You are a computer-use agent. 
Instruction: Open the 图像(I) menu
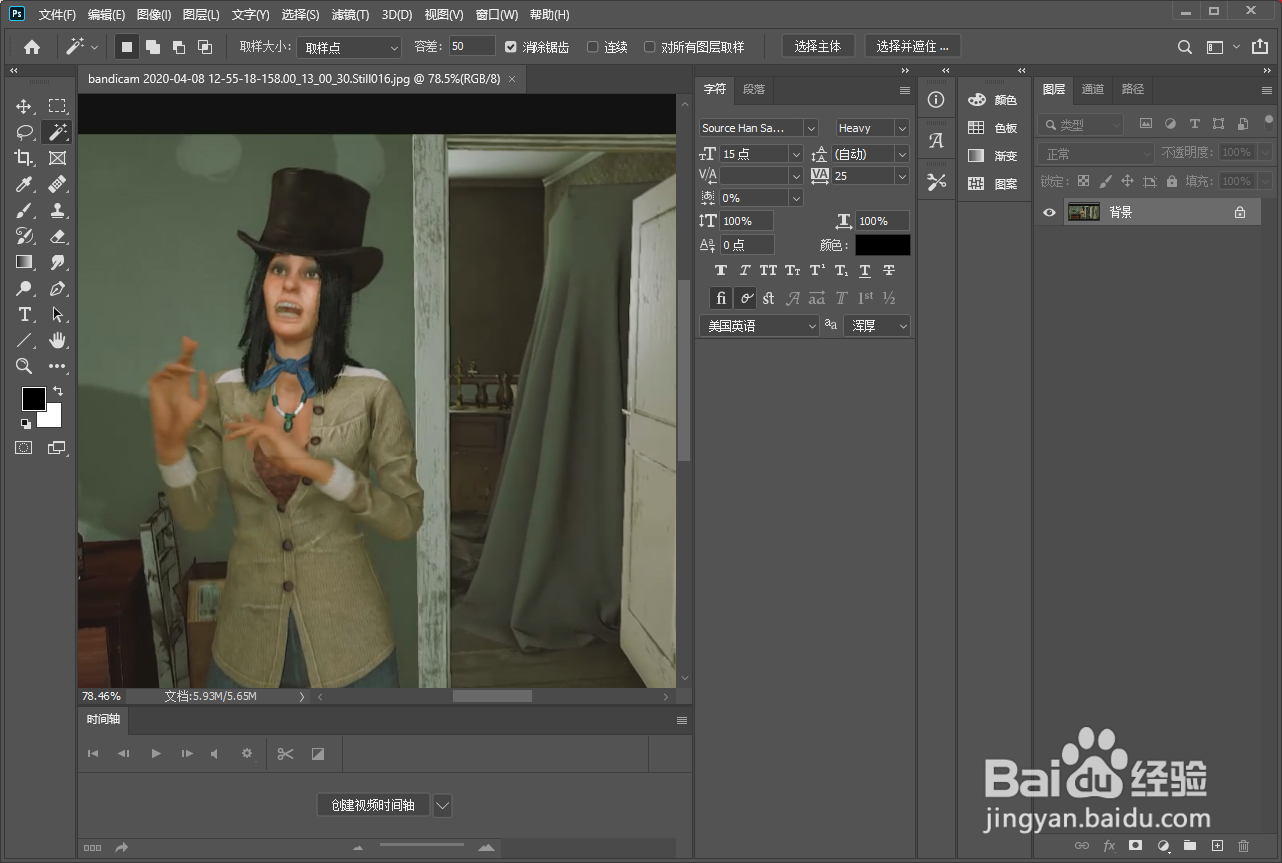click(x=154, y=15)
